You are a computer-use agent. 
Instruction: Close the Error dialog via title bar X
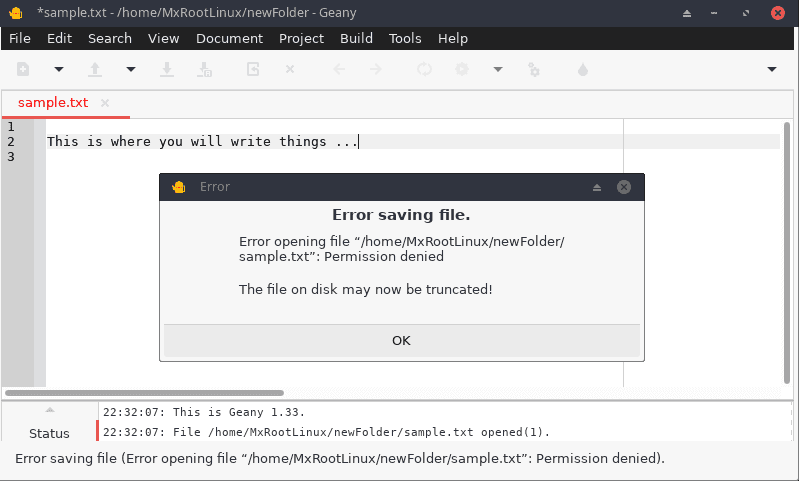pyautogui.click(x=624, y=187)
